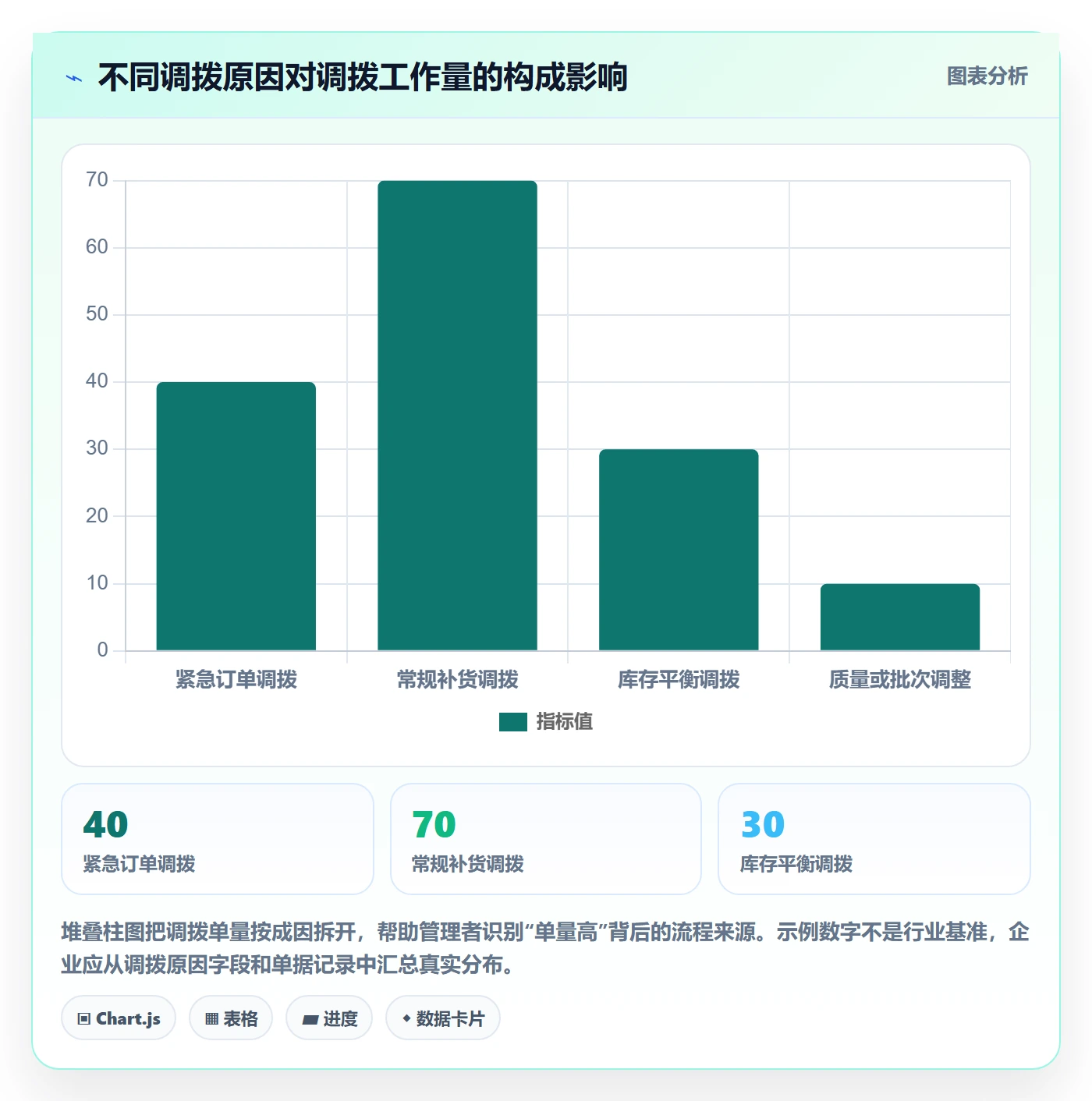Click the 库存平衡调拨 caption under 30
The height and width of the screenshot is (1101, 1092).
point(796,864)
